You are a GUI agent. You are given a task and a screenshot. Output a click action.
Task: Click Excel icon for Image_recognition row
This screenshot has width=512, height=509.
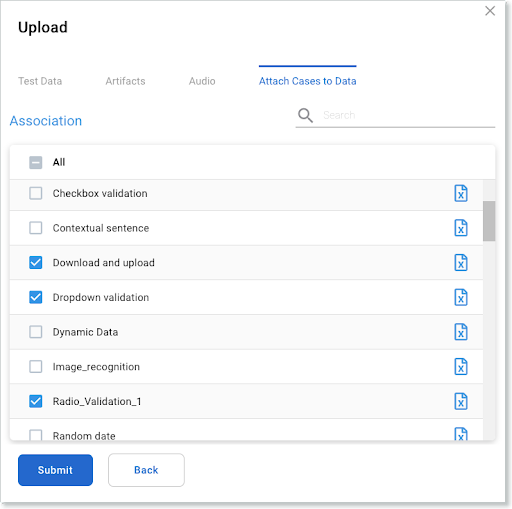461,367
